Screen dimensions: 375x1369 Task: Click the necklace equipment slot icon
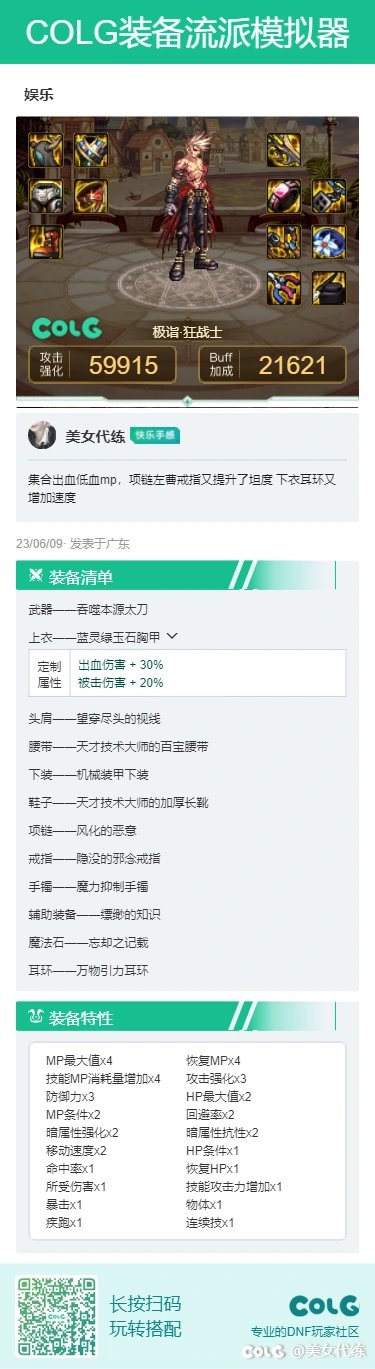coord(329,196)
